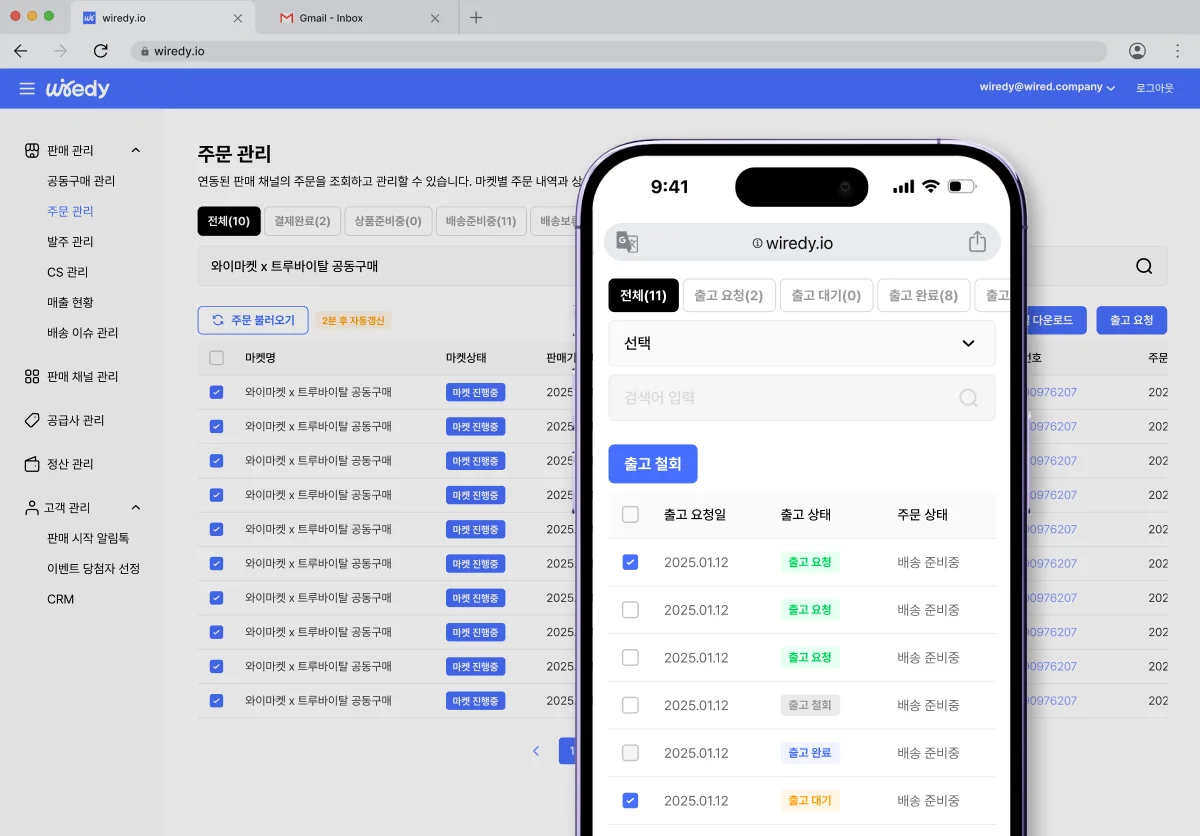This screenshot has width=1200, height=836.
Task: Click the previous page arrow in pagination
Action: click(x=536, y=751)
